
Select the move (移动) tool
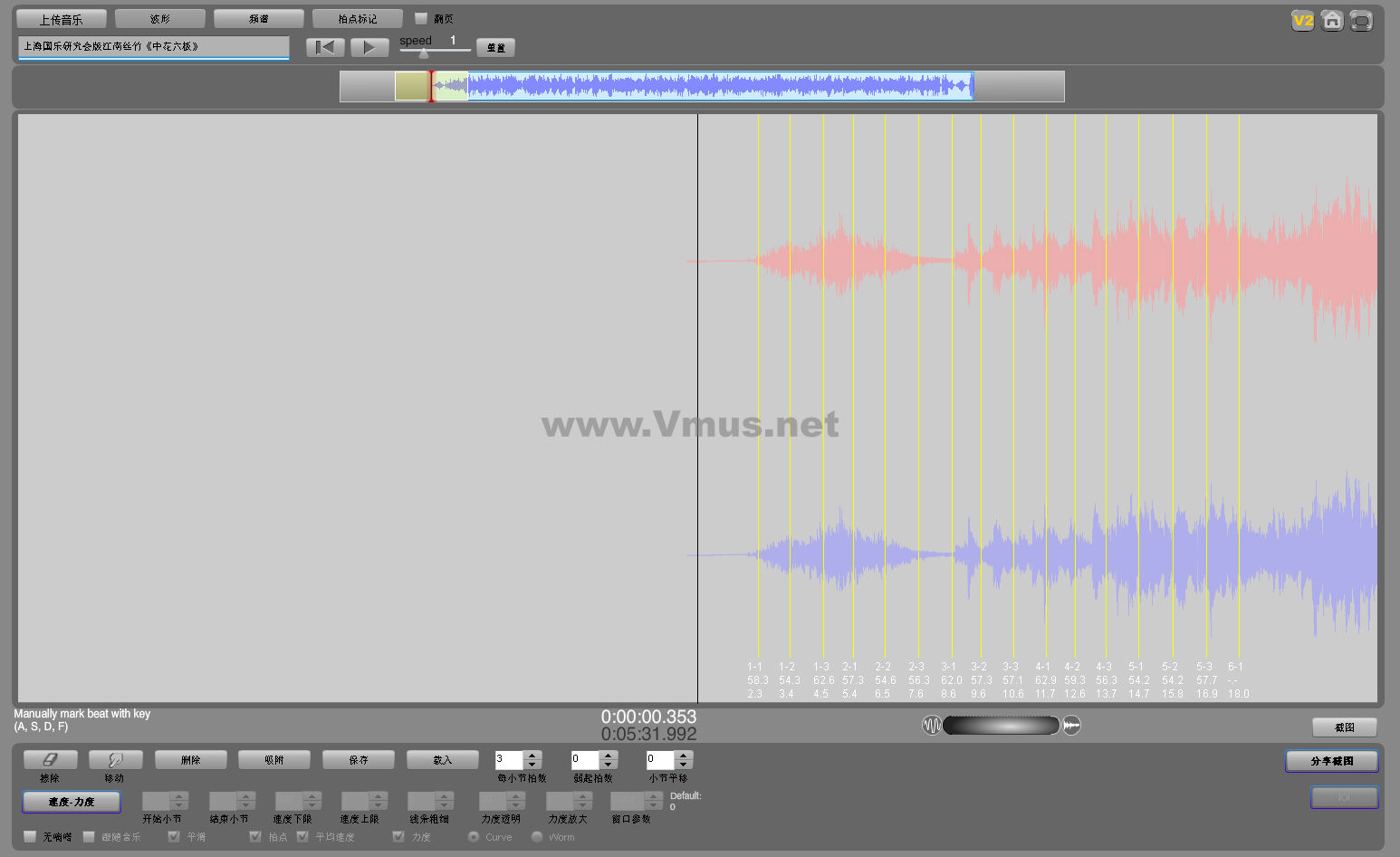(x=115, y=760)
